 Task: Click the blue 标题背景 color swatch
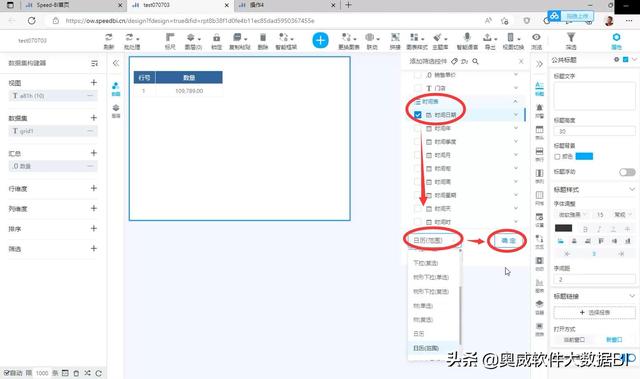click(x=584, y=156)
